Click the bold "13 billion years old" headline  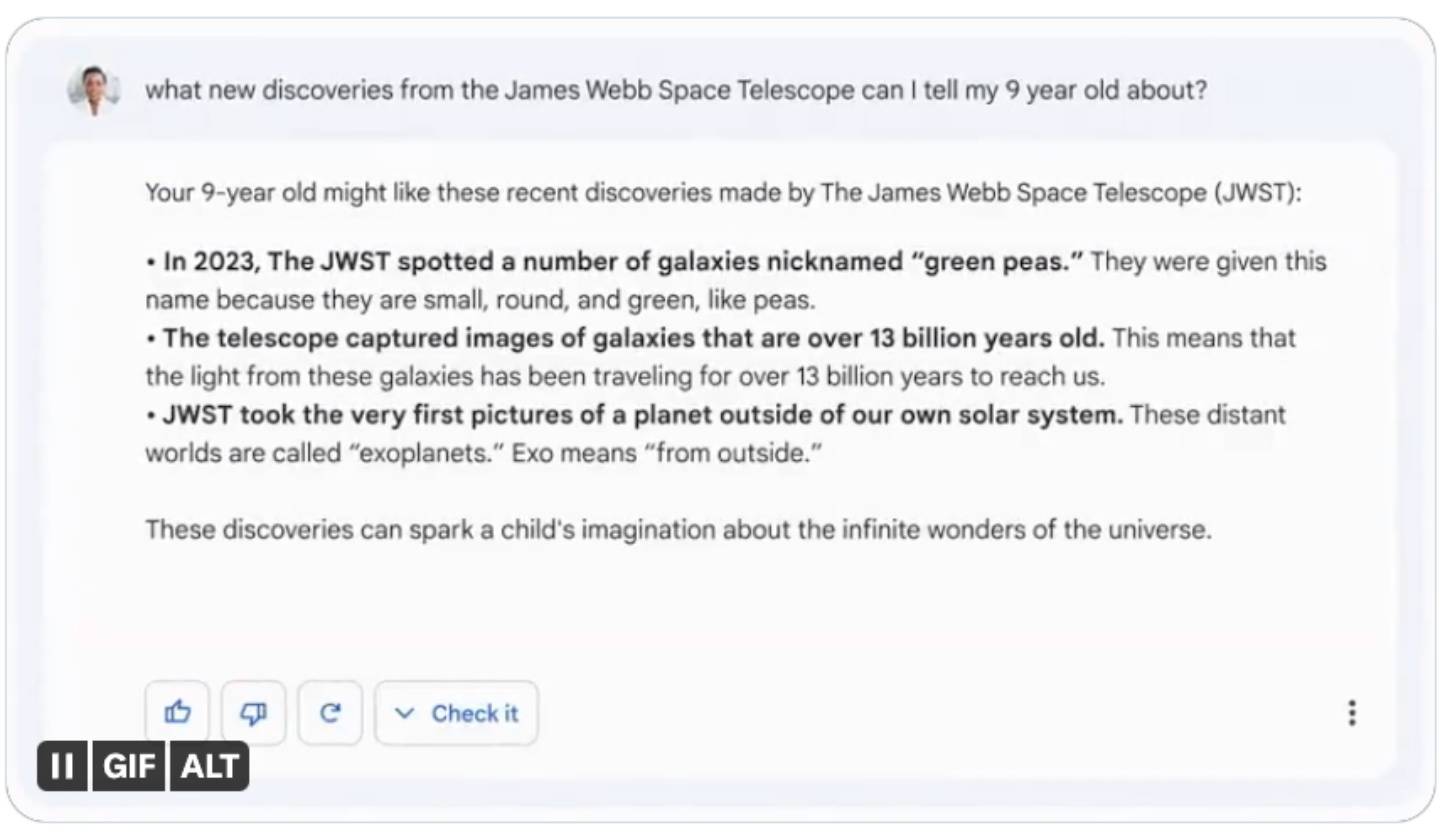pos(633,339)
